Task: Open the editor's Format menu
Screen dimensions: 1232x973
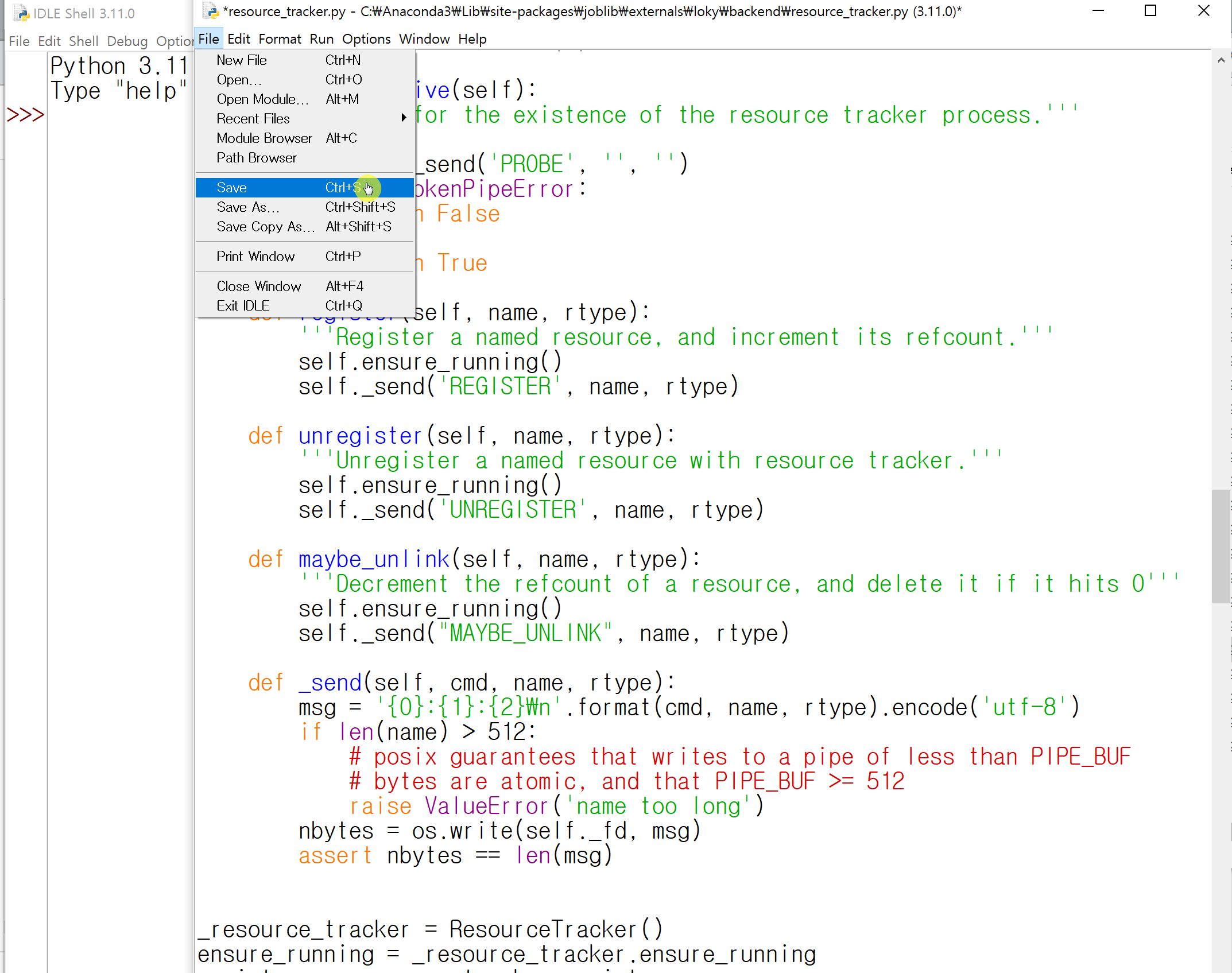Action: coord(280,39)
